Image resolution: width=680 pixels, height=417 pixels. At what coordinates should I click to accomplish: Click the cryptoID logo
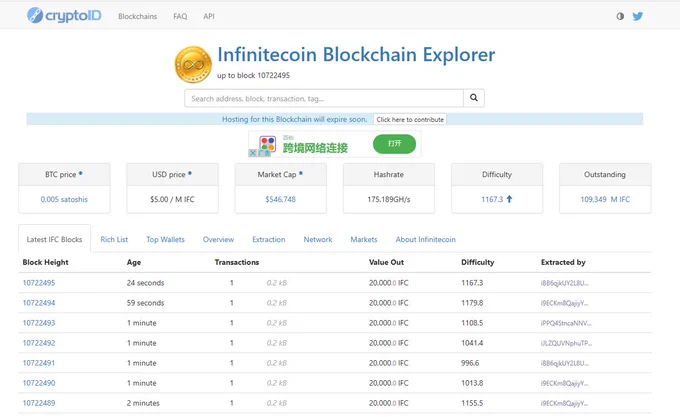[x=64, y=16]
